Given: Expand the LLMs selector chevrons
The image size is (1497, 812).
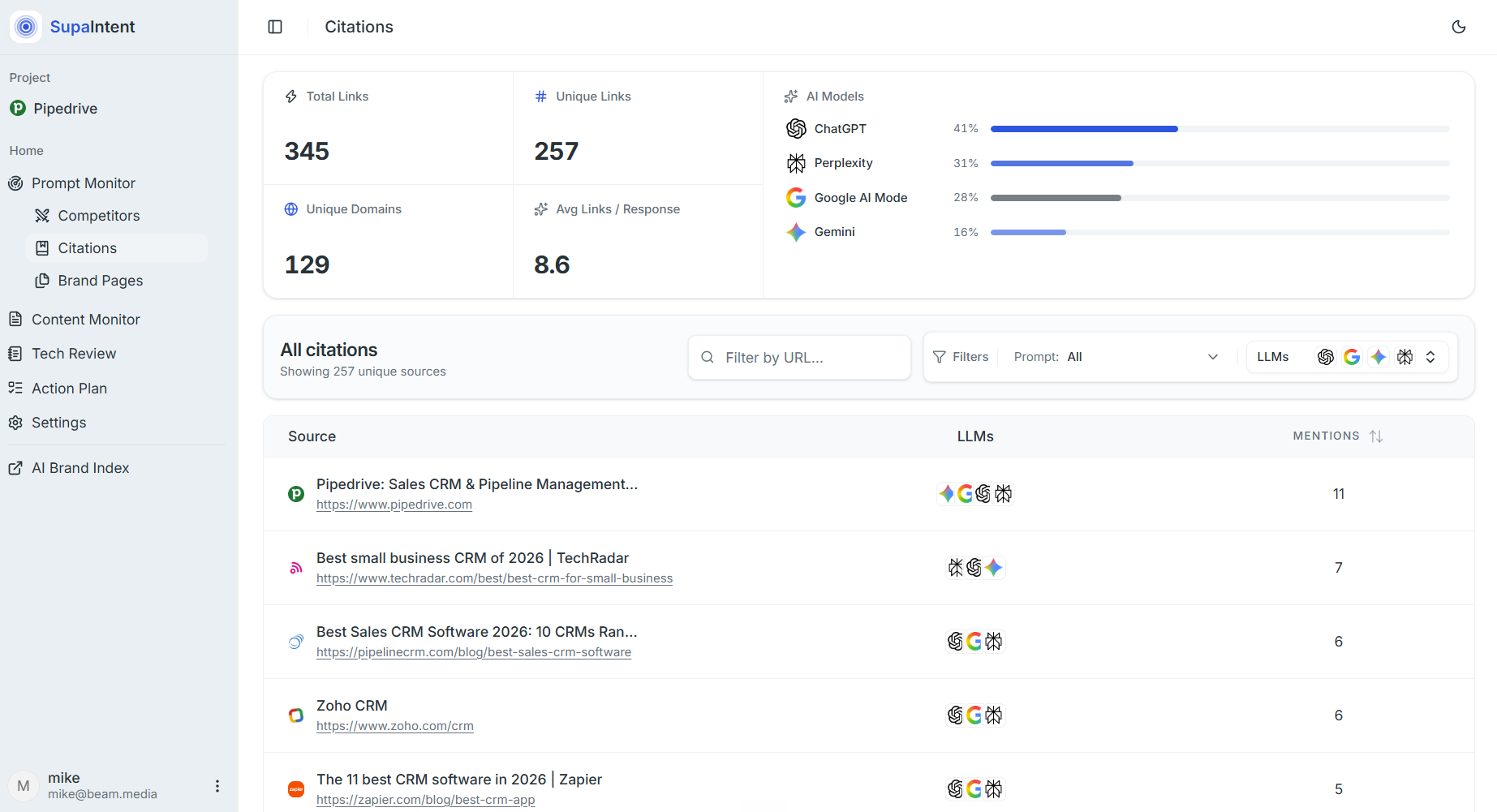Looking at the screenshot, I should pos(1430,357).
